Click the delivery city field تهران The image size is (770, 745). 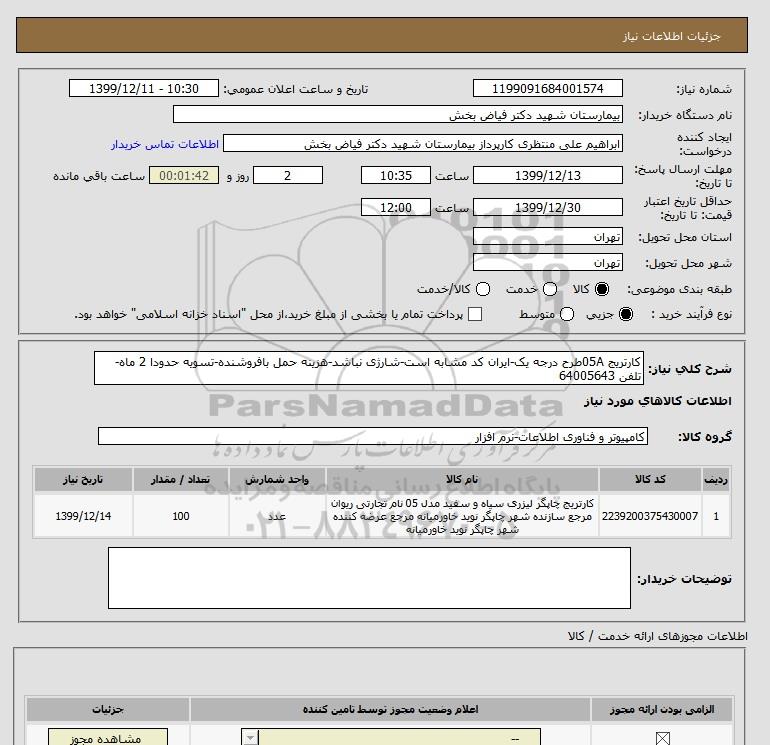(x=548, y=263)
